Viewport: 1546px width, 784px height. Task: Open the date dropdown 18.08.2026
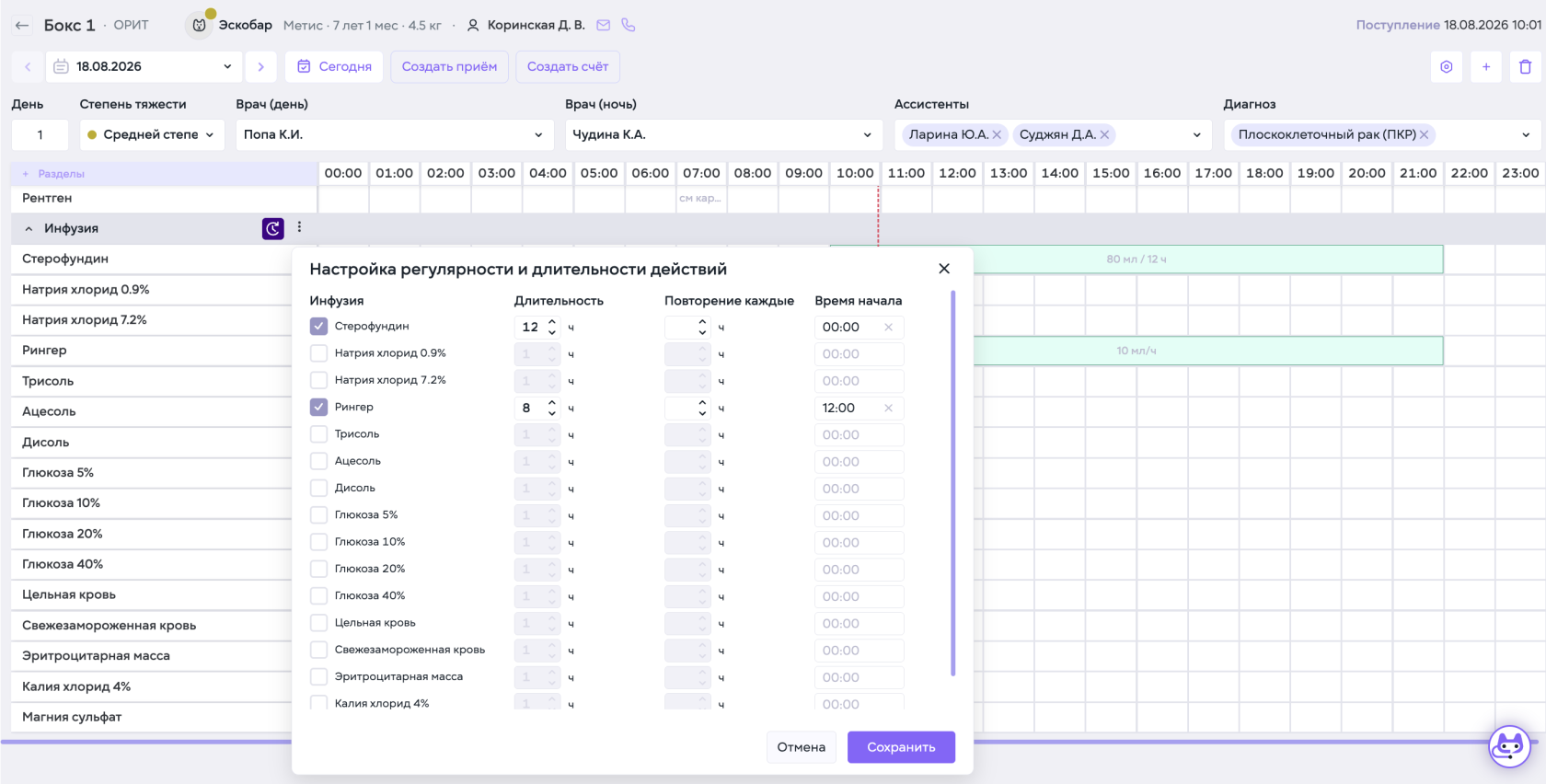(x=144, y=66)
